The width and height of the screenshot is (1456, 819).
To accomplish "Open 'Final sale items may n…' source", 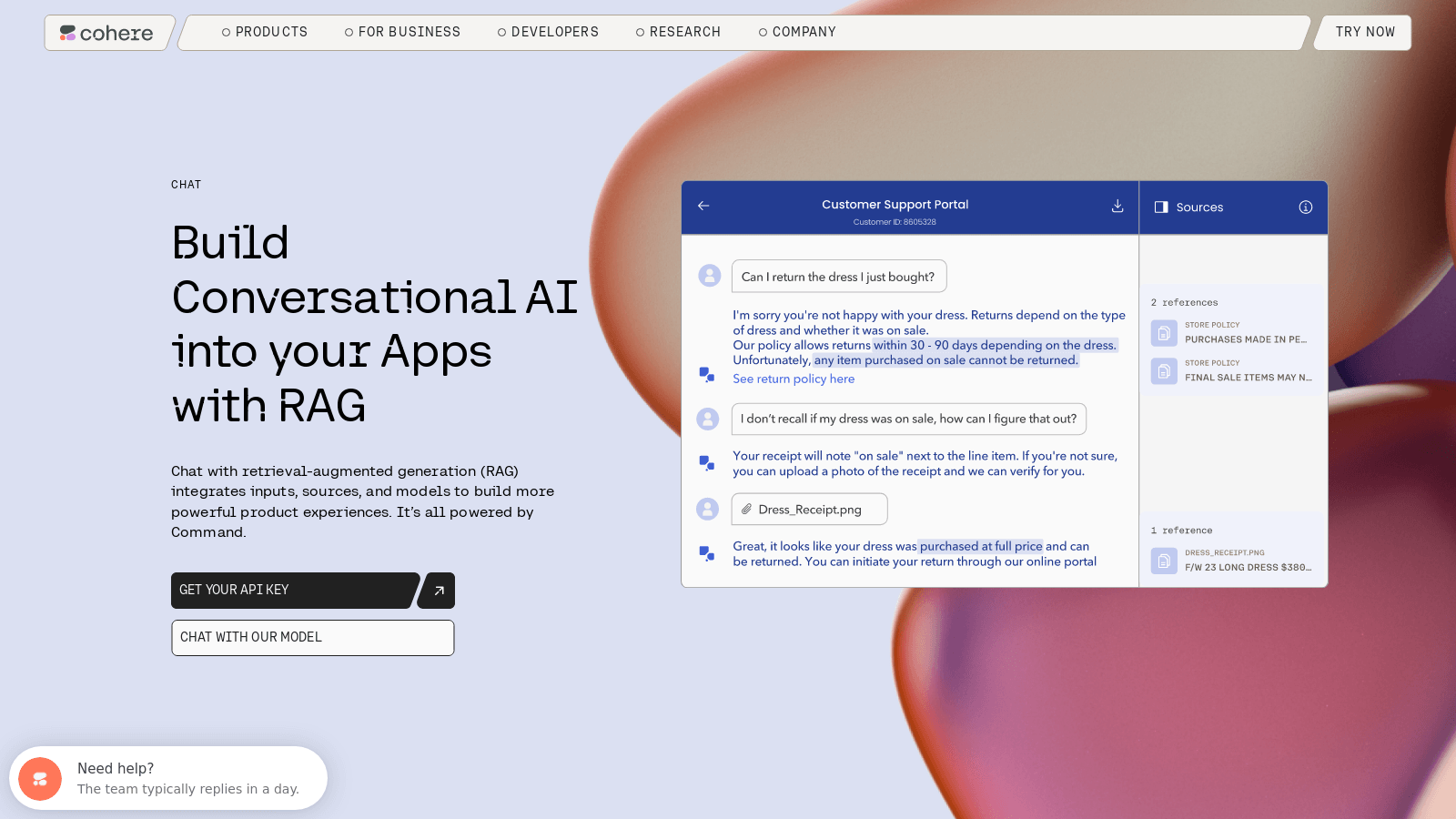I will (x=1233, y=371).
